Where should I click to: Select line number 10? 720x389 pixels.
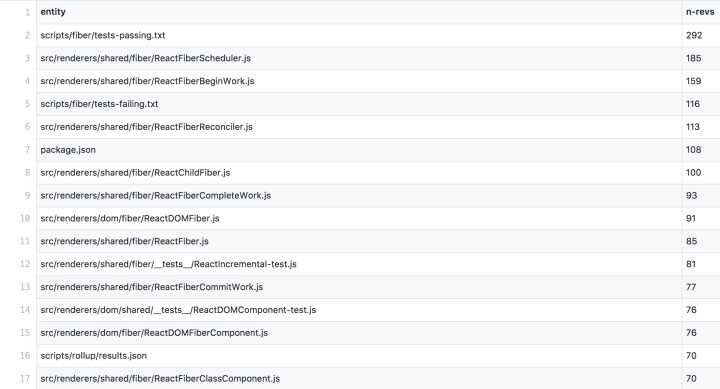(x=25, y=219)
